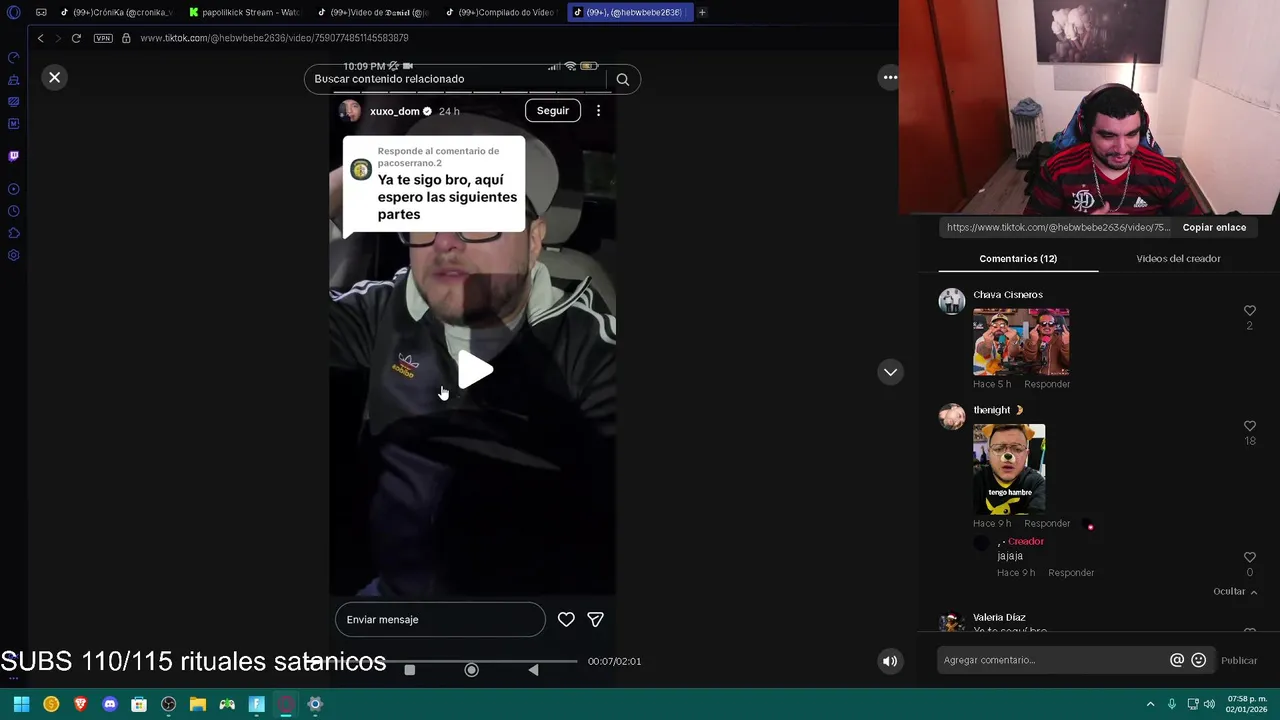Go to next video arrow

tap(890, 372)
